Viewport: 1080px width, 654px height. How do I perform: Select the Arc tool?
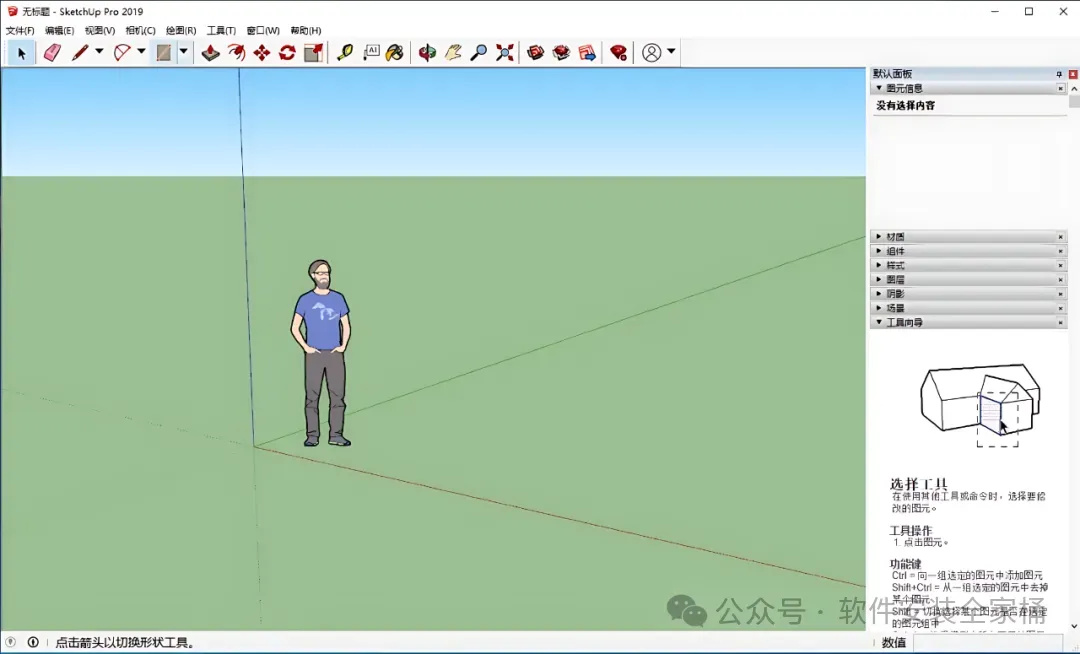click(122, 53)
